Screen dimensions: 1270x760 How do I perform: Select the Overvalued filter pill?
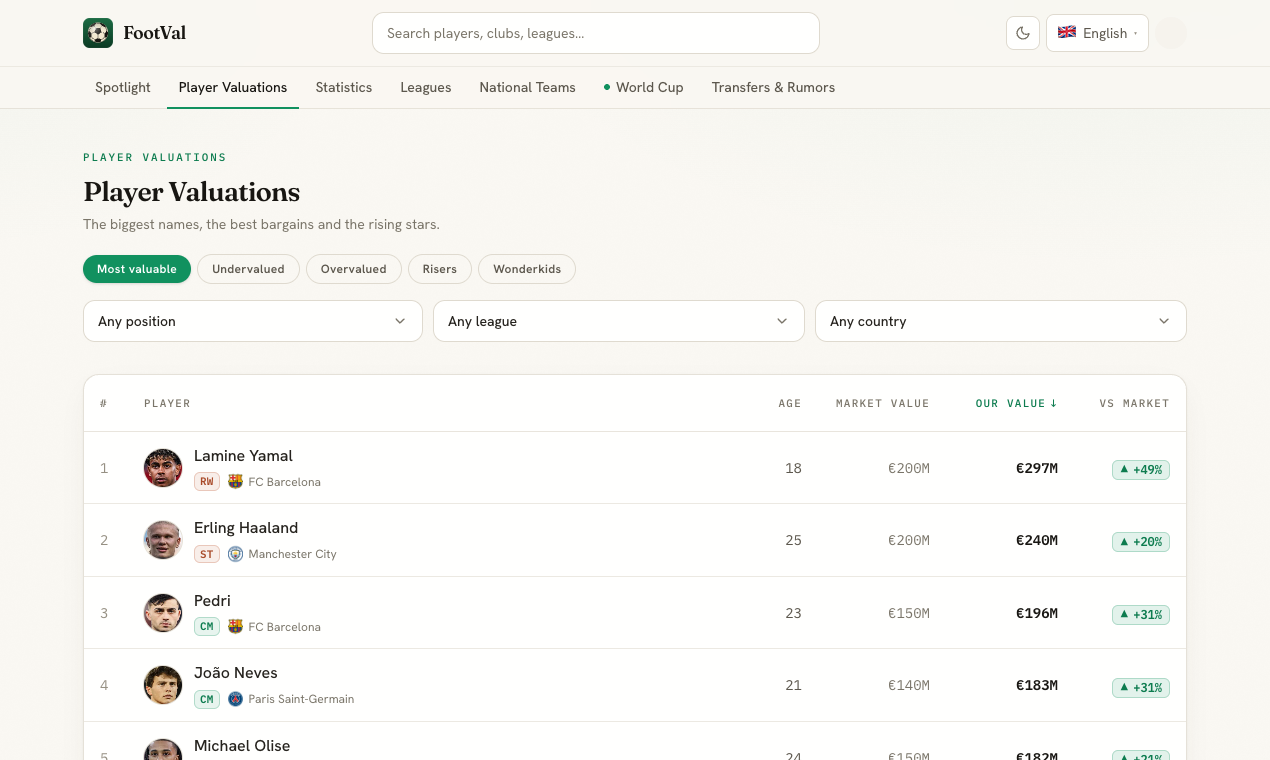(x=354, y=269)
